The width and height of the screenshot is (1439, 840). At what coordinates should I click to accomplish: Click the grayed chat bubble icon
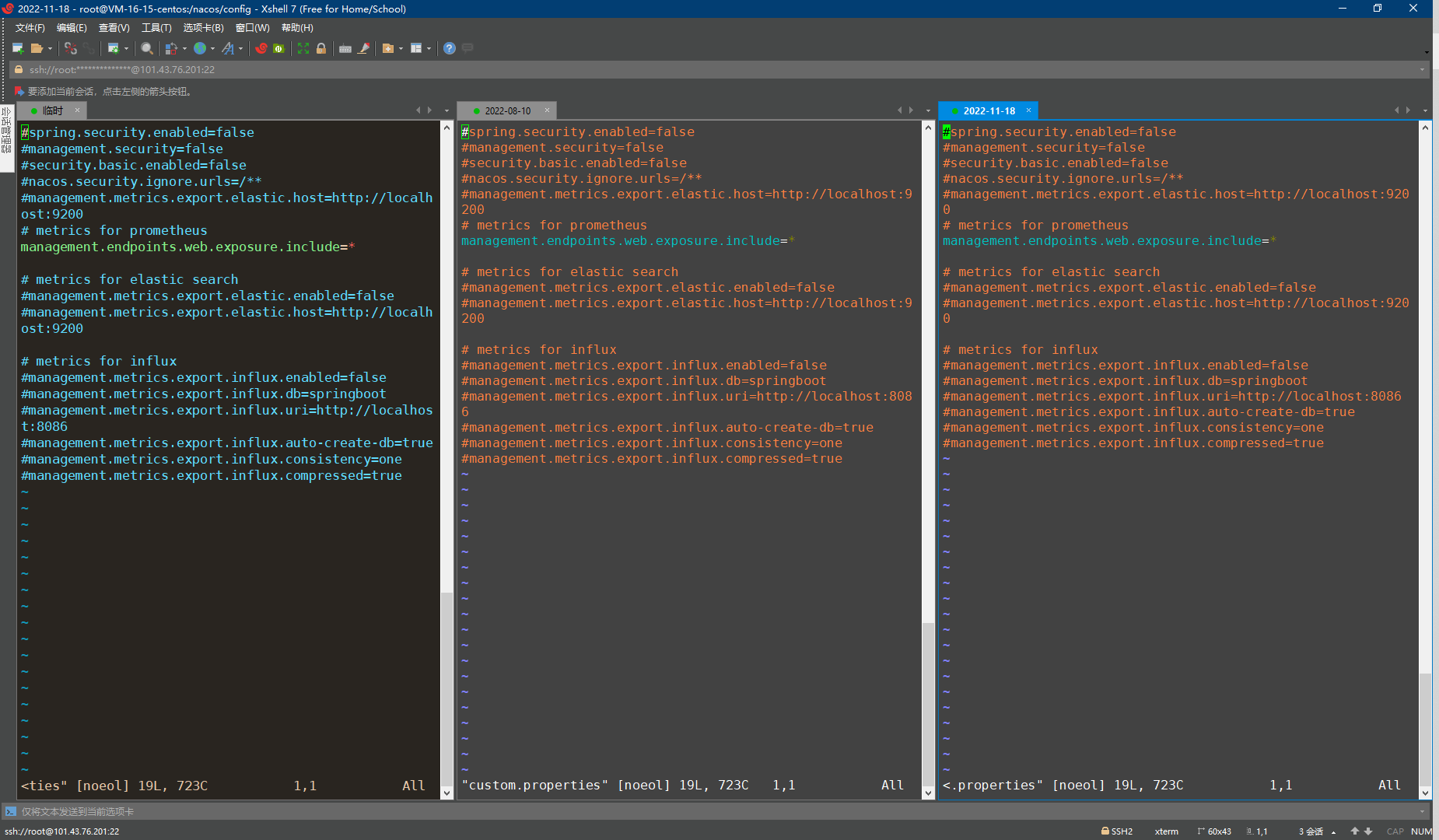467,48
